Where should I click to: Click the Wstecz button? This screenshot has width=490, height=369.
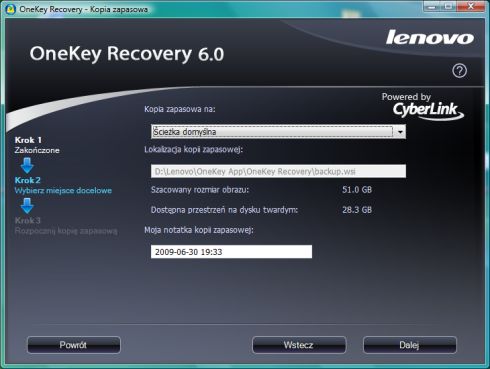coord(299,345)
